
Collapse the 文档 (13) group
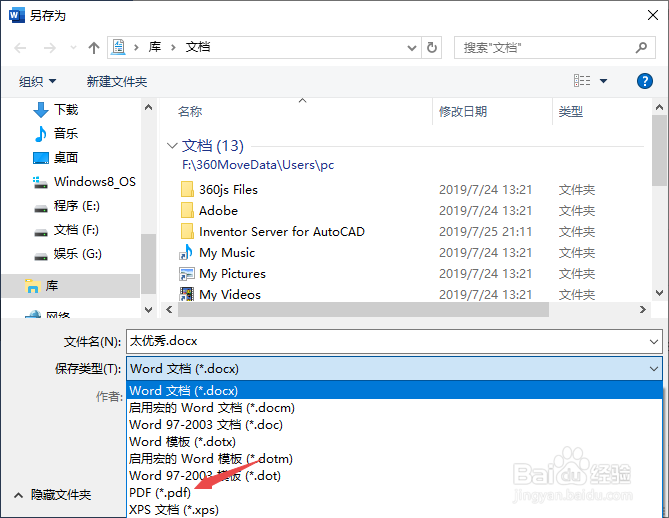point(172,146)
